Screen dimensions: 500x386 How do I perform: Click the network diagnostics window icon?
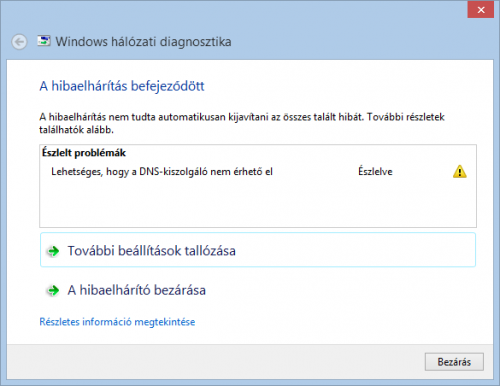pos(44,41)
